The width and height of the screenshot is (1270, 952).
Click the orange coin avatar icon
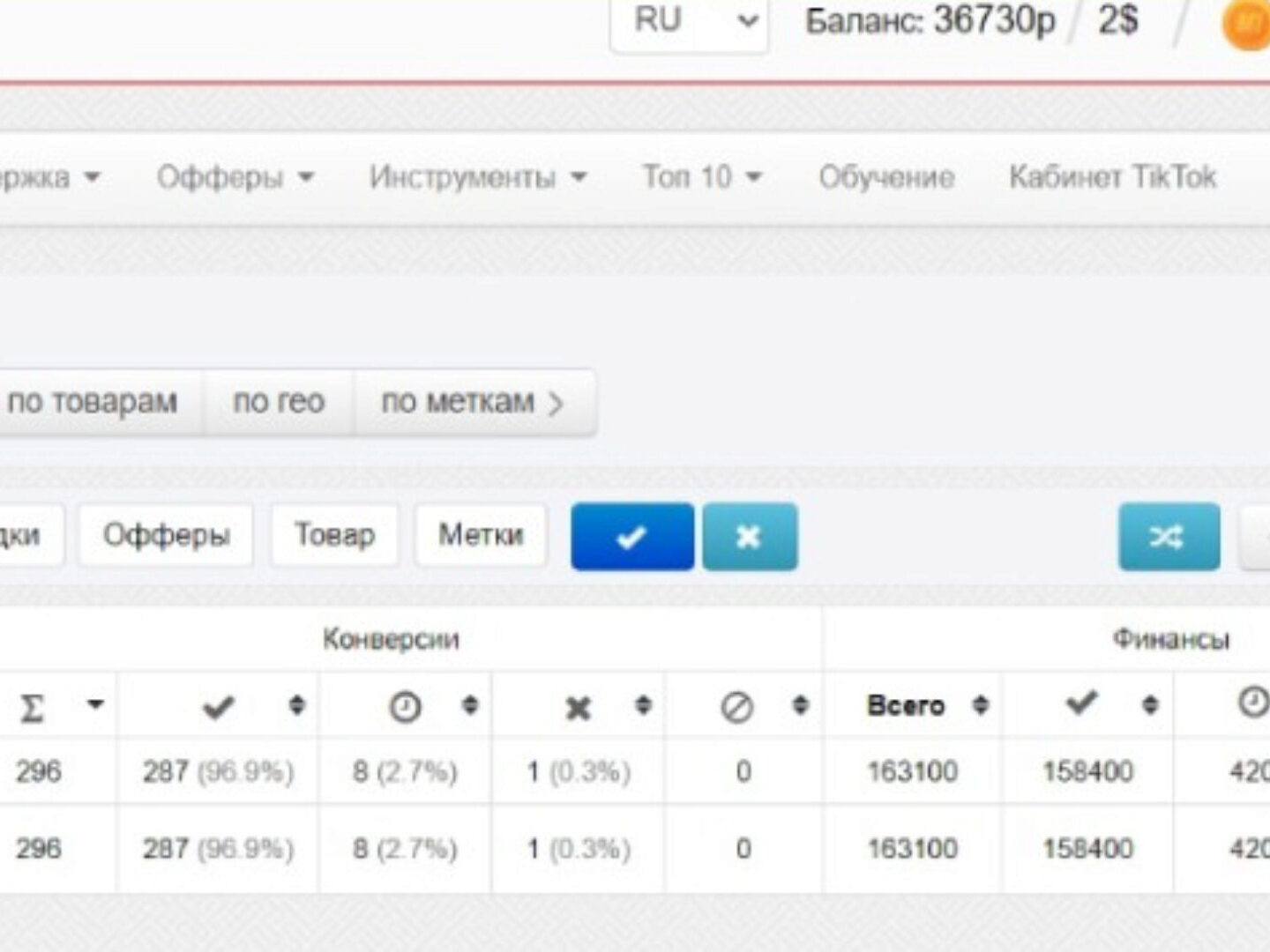pyautogui.click(x=1247, y=25)
